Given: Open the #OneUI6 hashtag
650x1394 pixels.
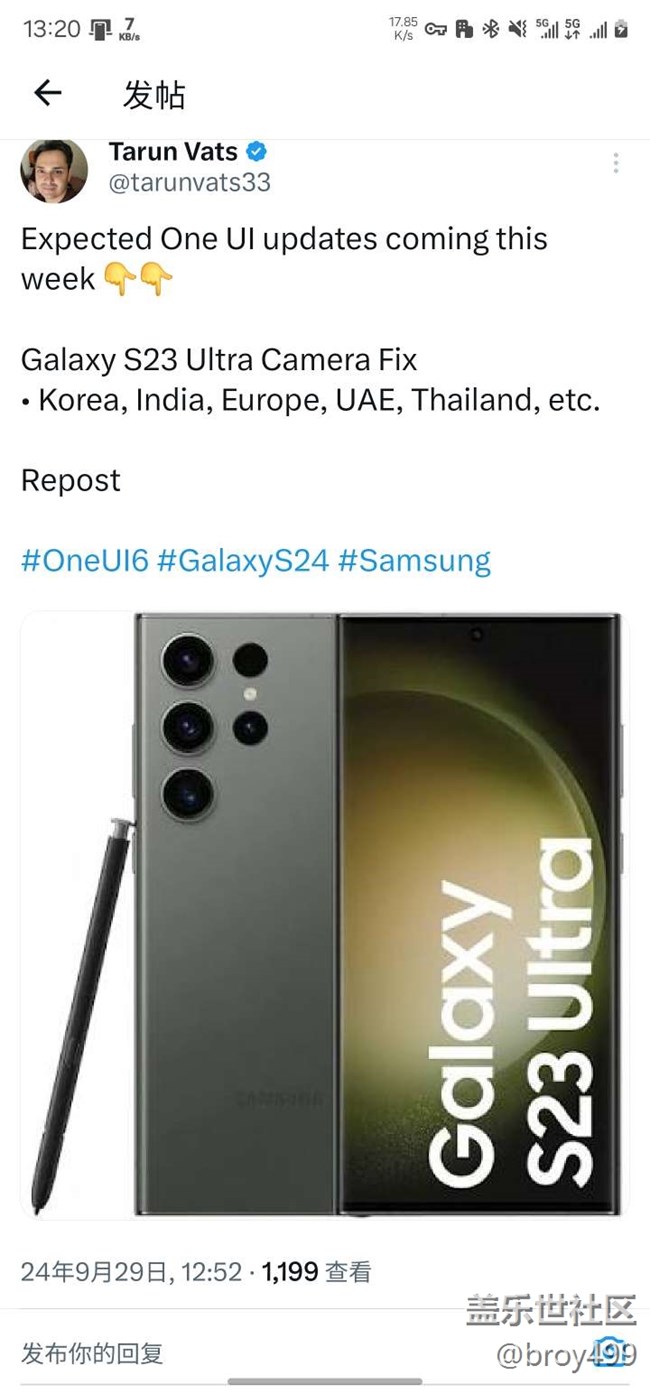Looking at the screenshot, I should click(x=85, y=560).
